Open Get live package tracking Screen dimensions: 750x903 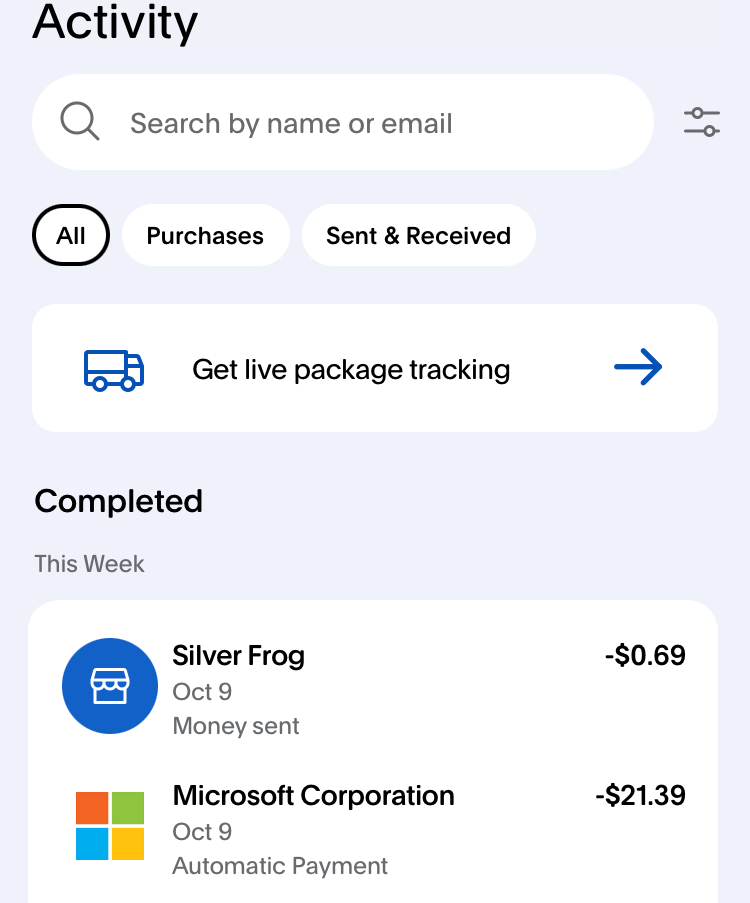click(x=351, y=370)
